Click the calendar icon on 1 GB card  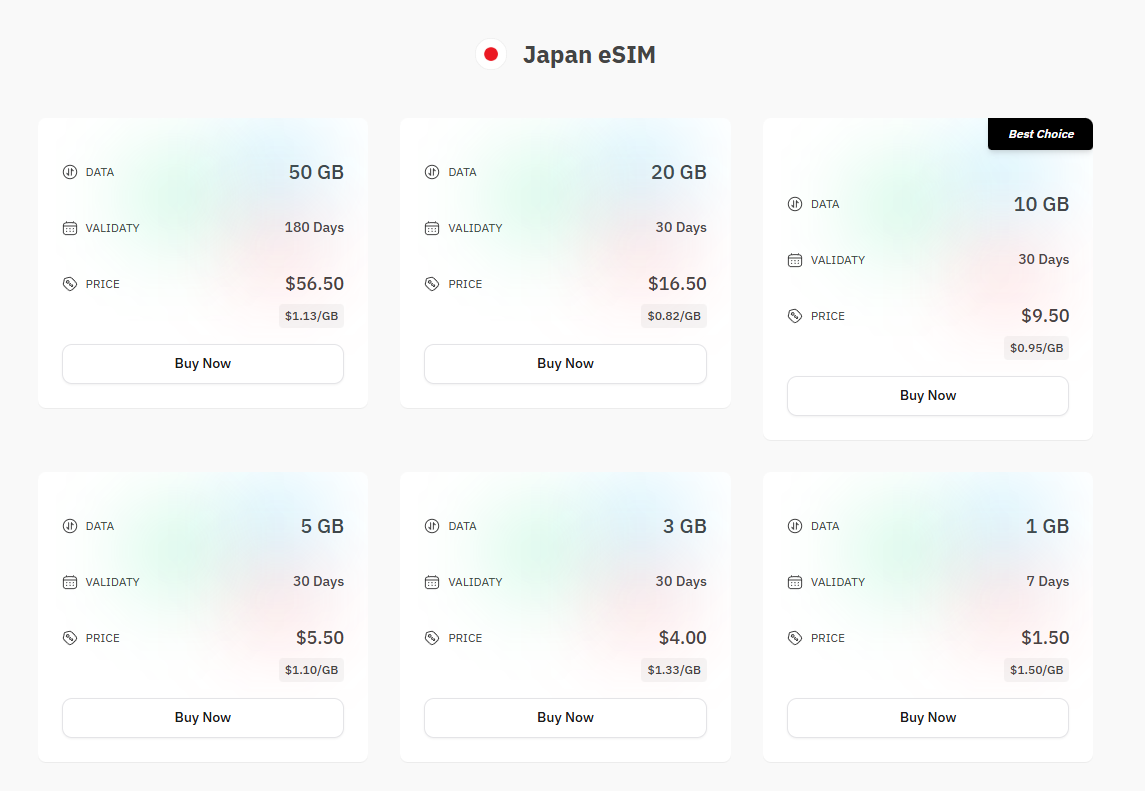(x=794, y=582)
